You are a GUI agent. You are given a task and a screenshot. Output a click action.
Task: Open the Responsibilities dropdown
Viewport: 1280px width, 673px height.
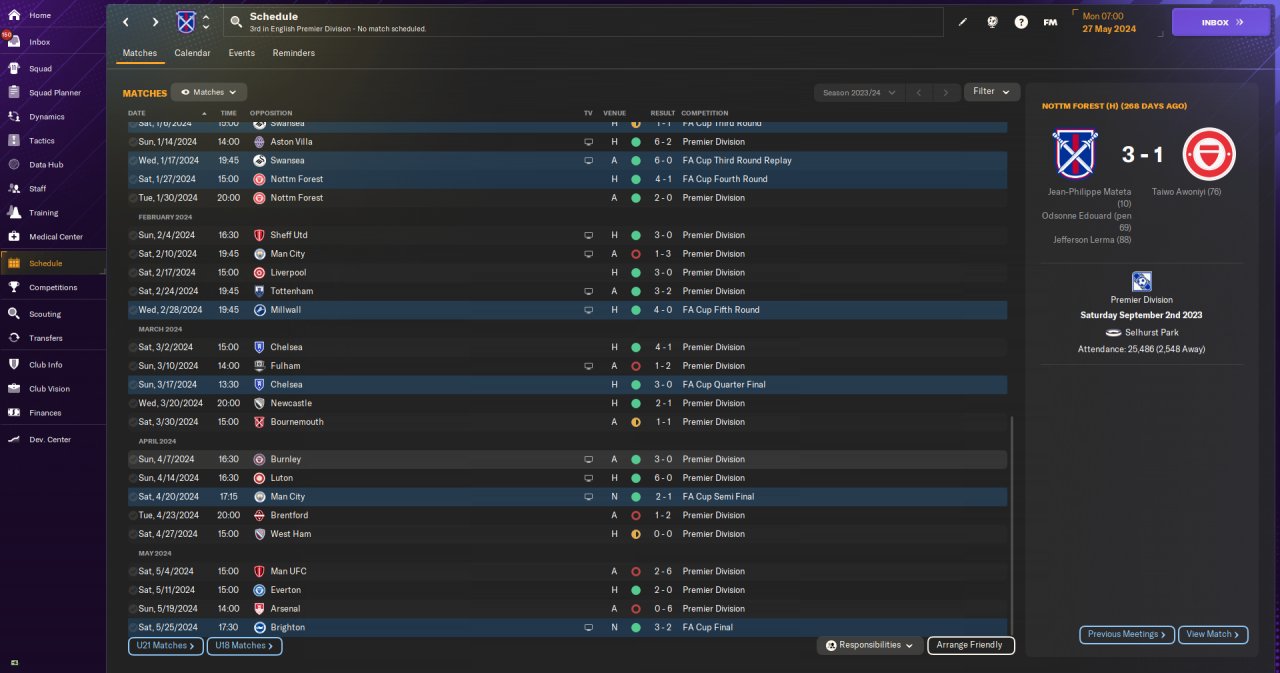[870, 646]
